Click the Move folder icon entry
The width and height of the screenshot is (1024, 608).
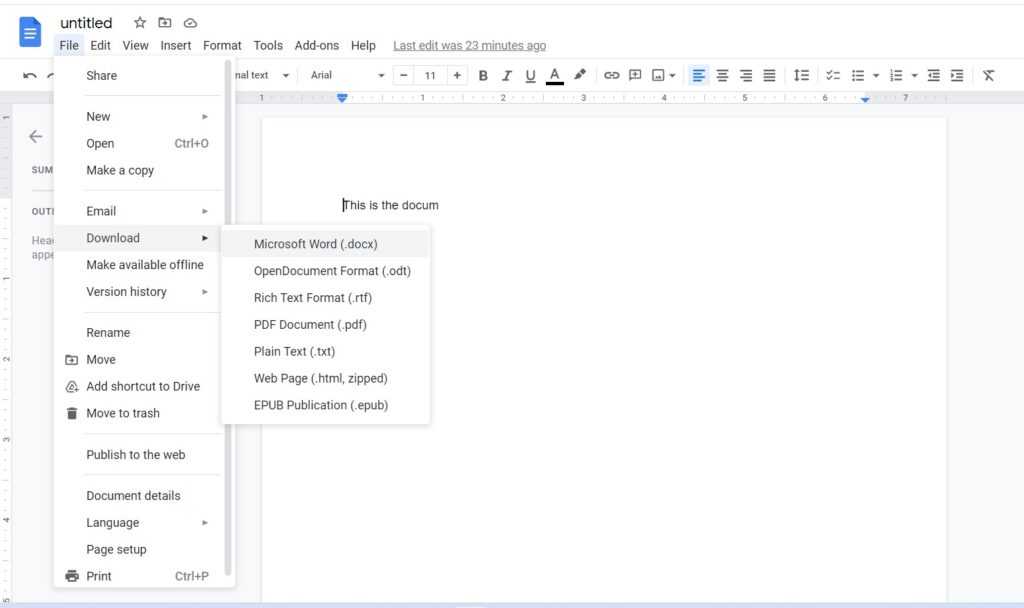72,360
